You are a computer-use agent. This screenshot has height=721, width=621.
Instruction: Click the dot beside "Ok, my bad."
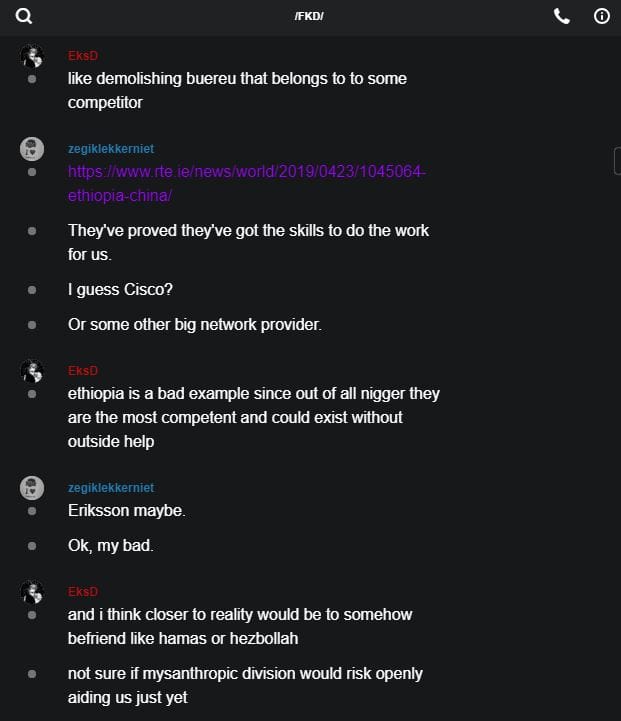tap(32, 546)
